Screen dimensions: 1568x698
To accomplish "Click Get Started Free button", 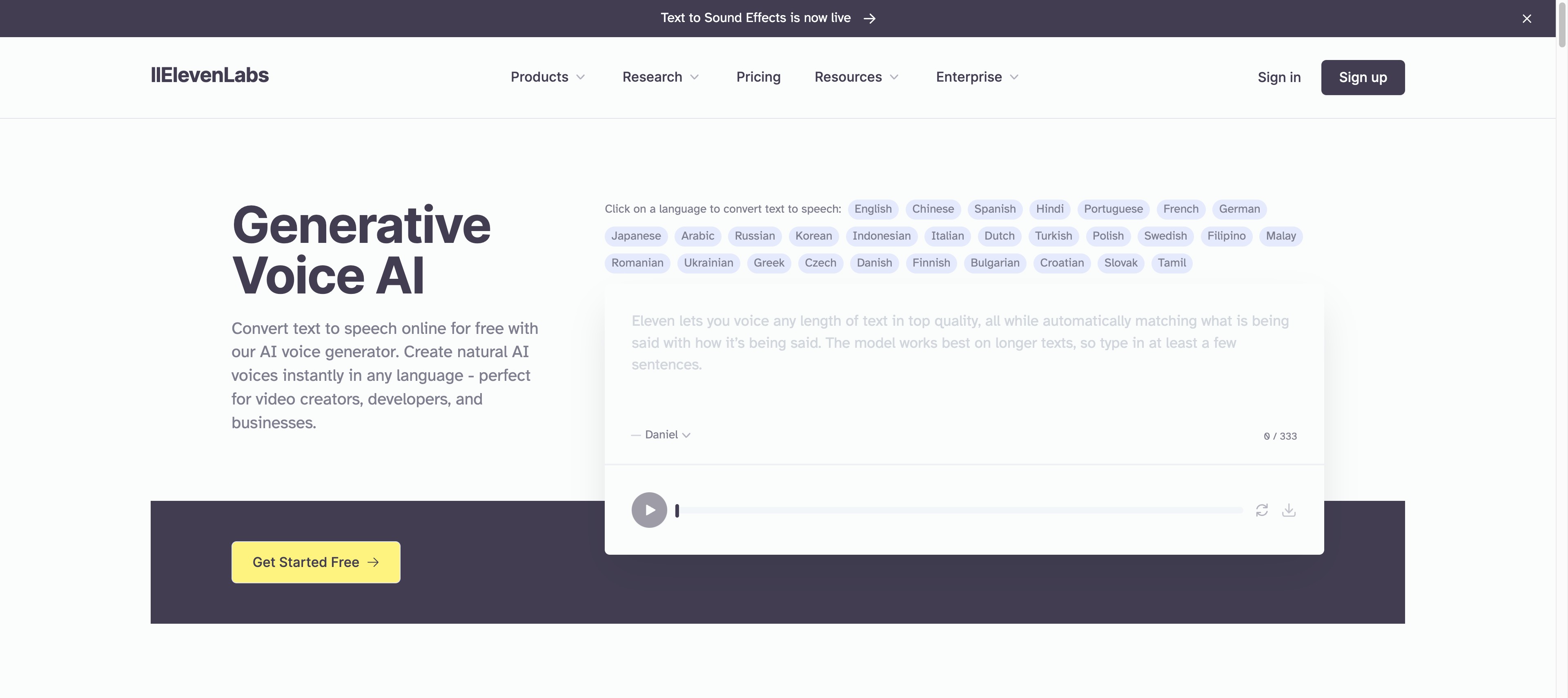I will pyautogui.click(x=316, y=562).
